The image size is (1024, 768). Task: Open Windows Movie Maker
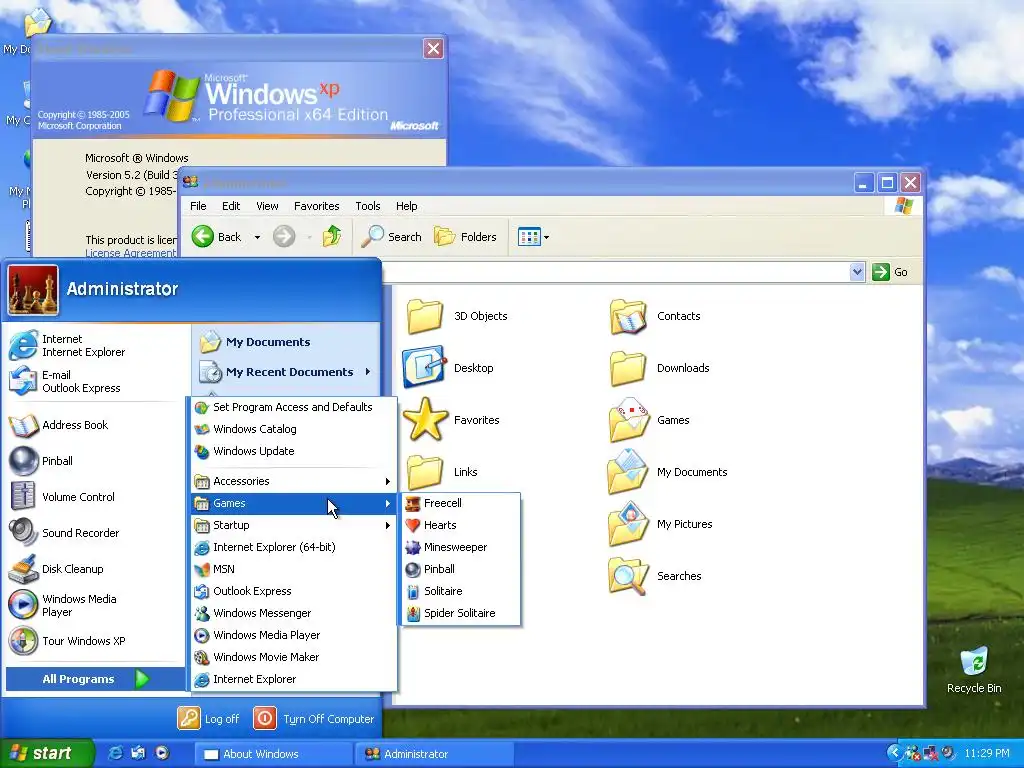pyautogui.click(x=294, y=657)
